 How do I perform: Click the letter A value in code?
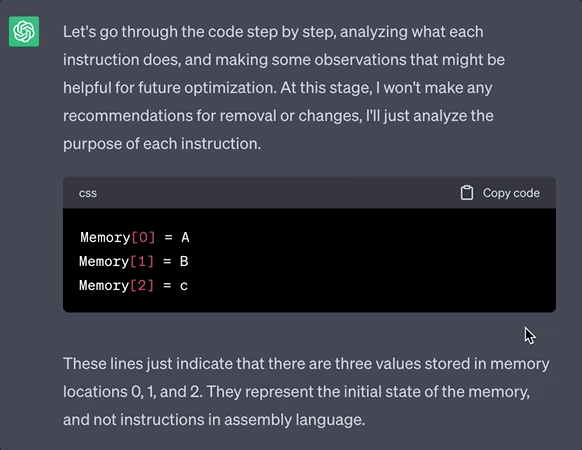pyautogui.click(x=185, y=237)
